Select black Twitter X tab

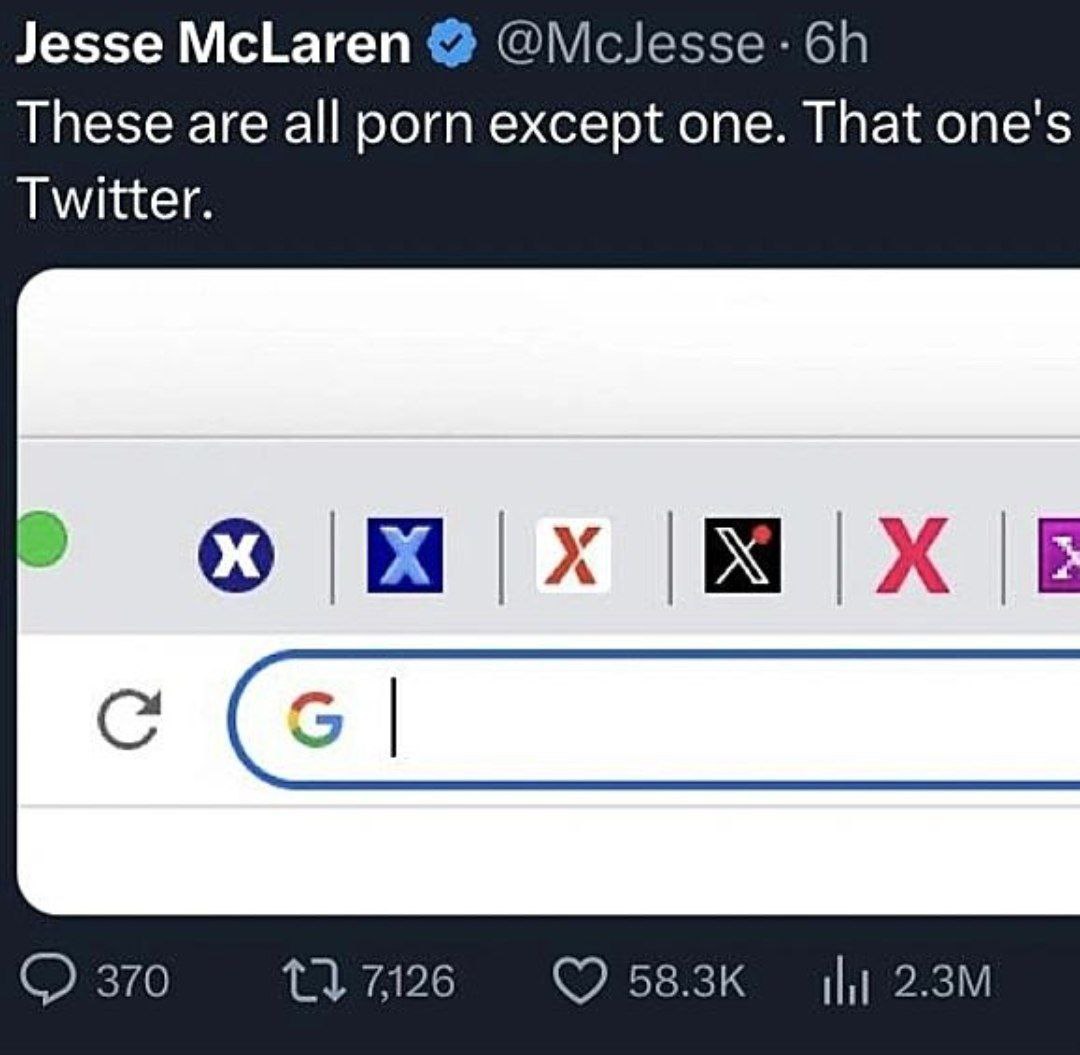[742, 555]
